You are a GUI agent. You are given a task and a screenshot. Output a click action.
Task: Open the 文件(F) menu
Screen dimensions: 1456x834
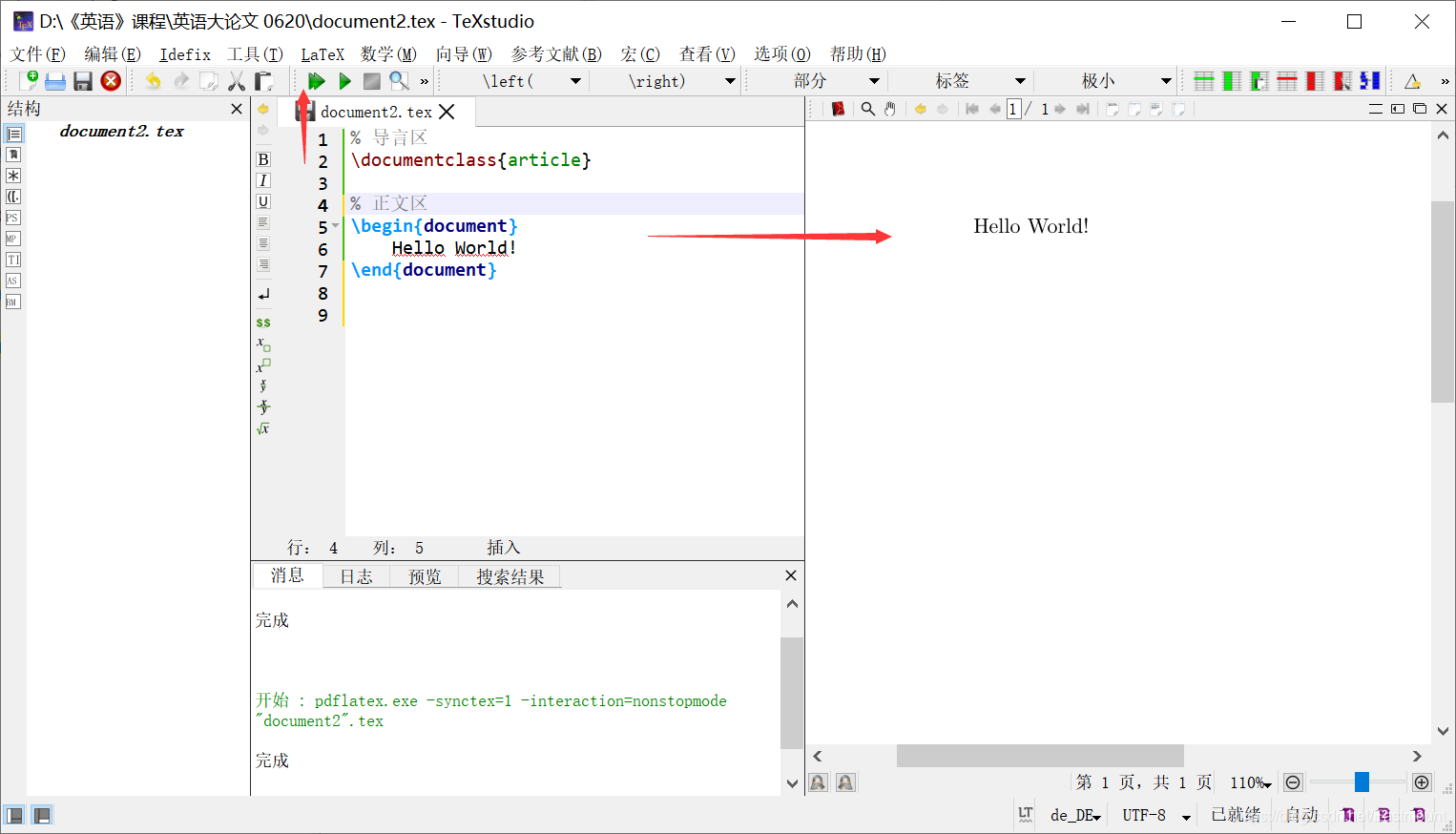pos(38,54)
